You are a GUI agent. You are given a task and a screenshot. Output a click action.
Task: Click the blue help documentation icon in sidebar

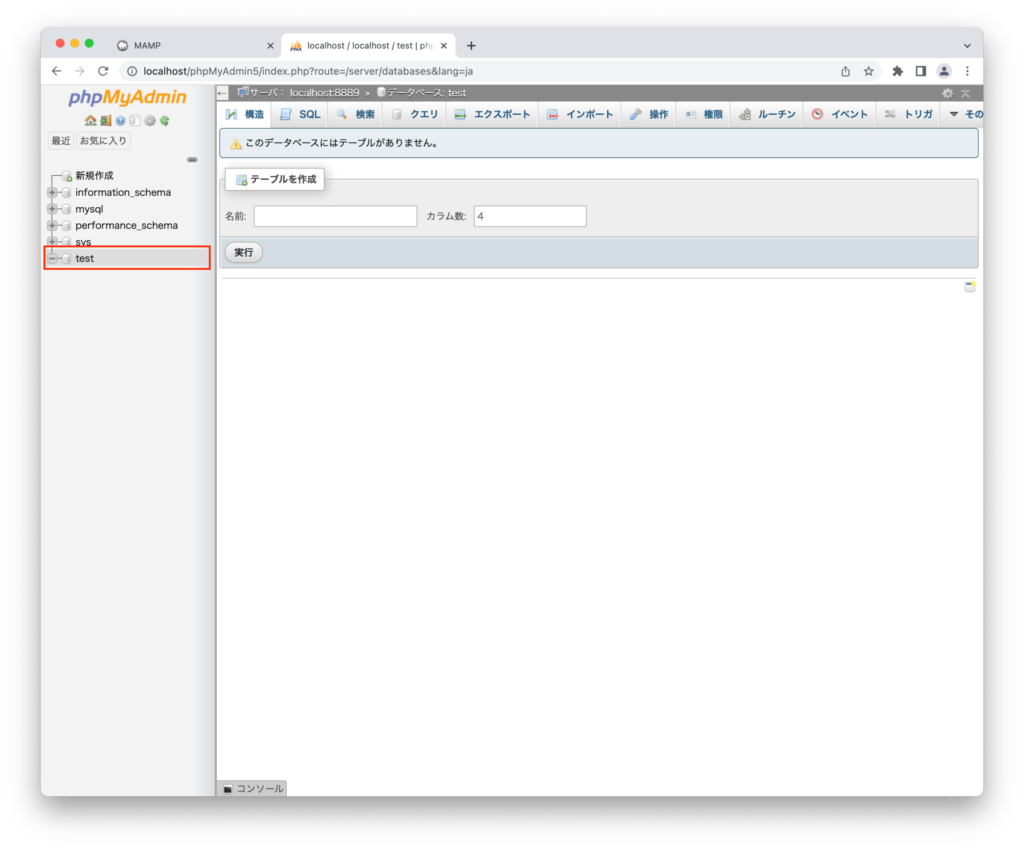(x=120, y=121)
